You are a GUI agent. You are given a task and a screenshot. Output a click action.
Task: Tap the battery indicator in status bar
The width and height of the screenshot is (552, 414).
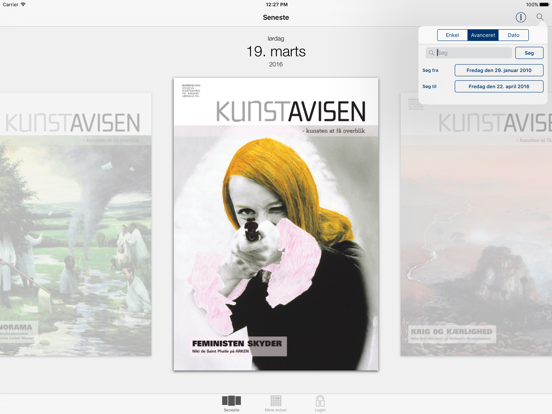(544, 5)
